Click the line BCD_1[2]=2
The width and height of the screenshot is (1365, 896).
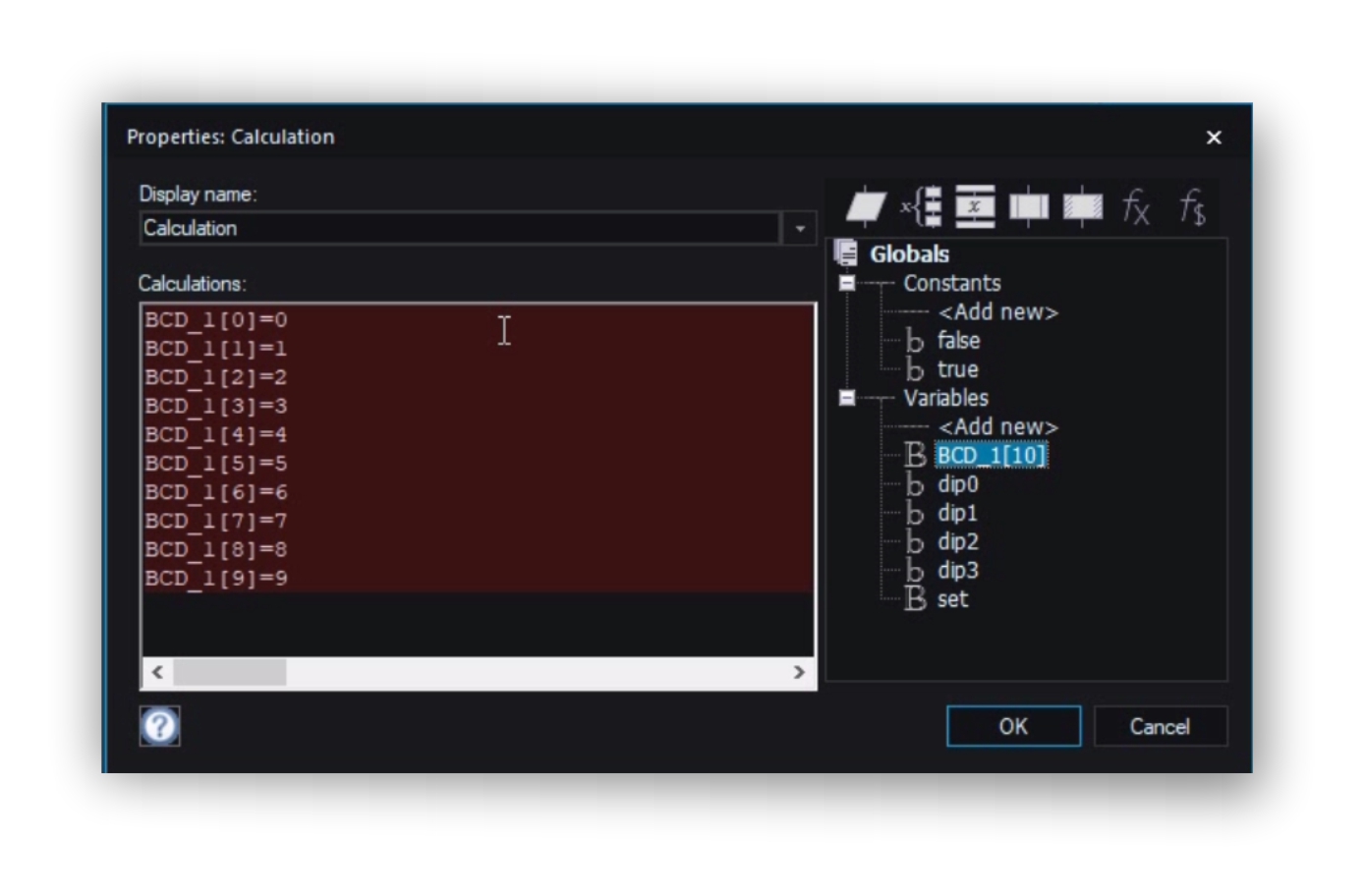coord(216,377)
